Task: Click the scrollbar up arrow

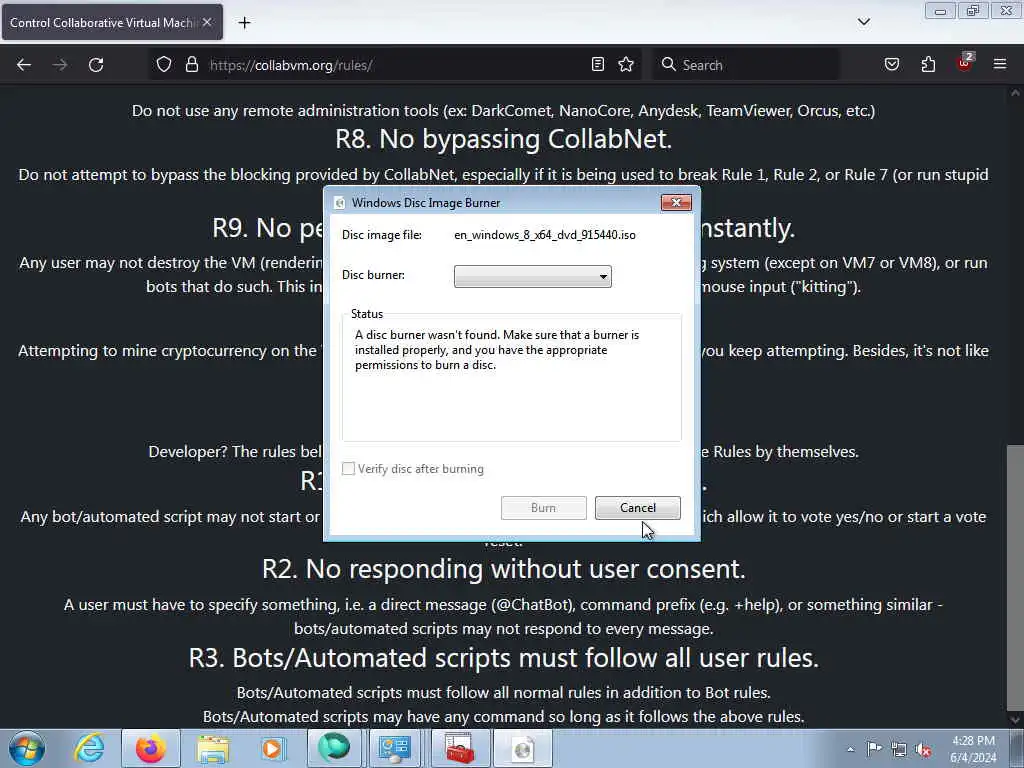Action: (1015, 93)
